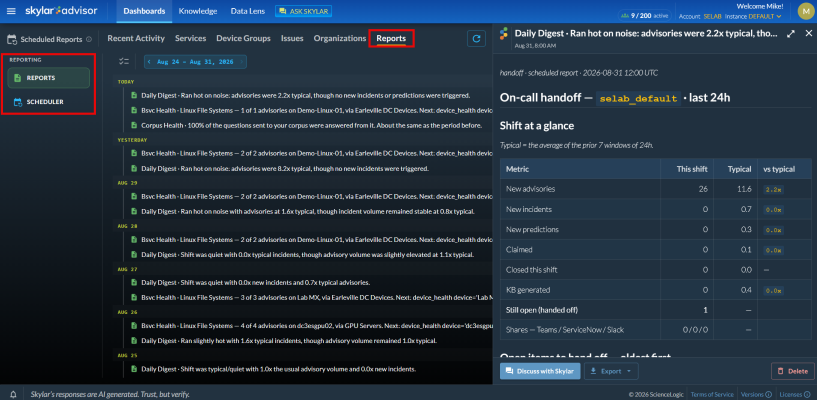Click the Shares — Teams / ServiceNow / Slack row
The image size is (817, 400).
coord(655,330)
